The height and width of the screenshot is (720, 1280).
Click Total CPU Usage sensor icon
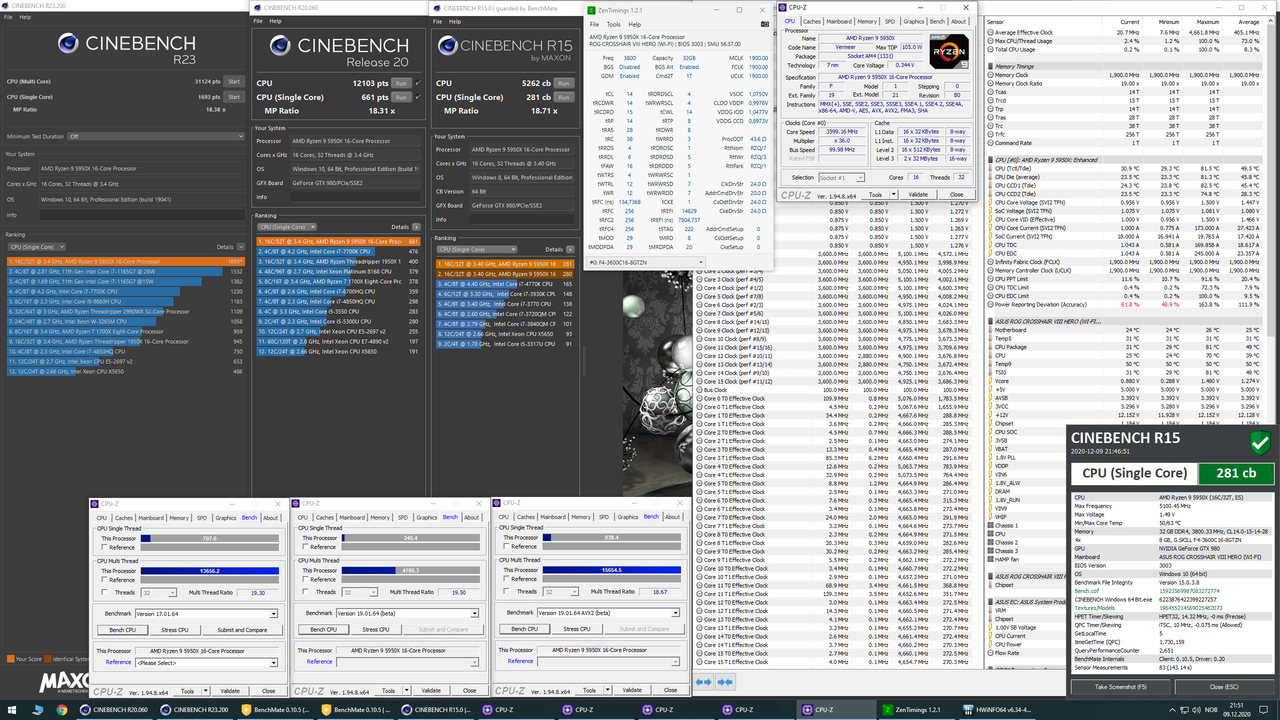pos(991,49)
